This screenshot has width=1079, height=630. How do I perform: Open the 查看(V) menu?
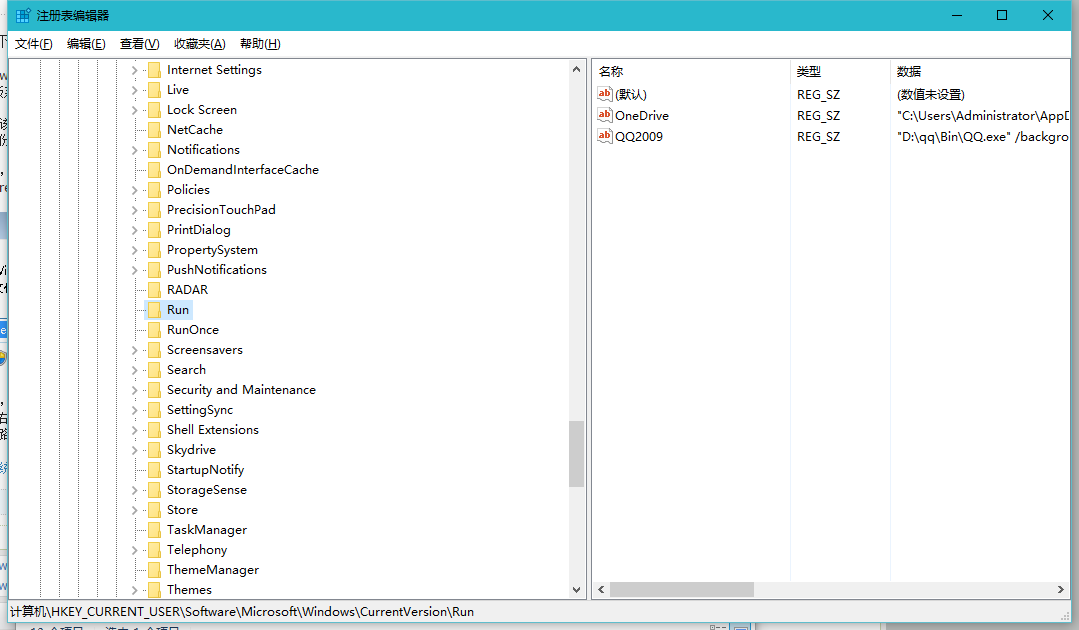[138, 43]
